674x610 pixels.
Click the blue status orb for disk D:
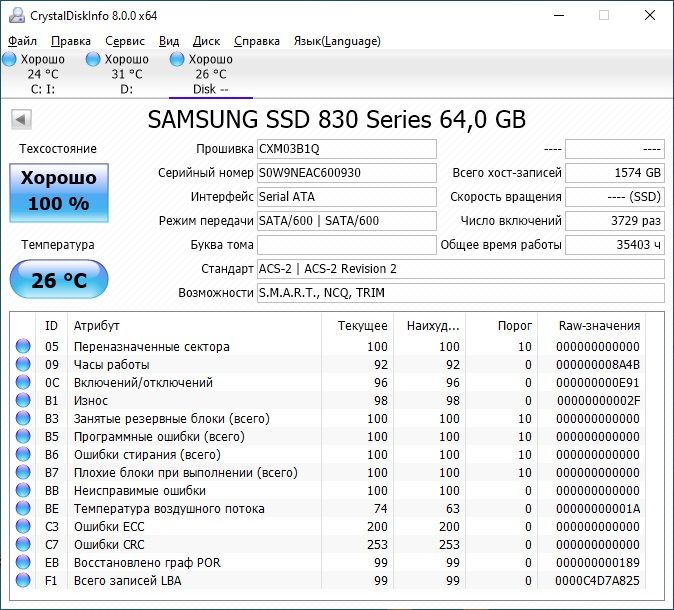(93, 59)
